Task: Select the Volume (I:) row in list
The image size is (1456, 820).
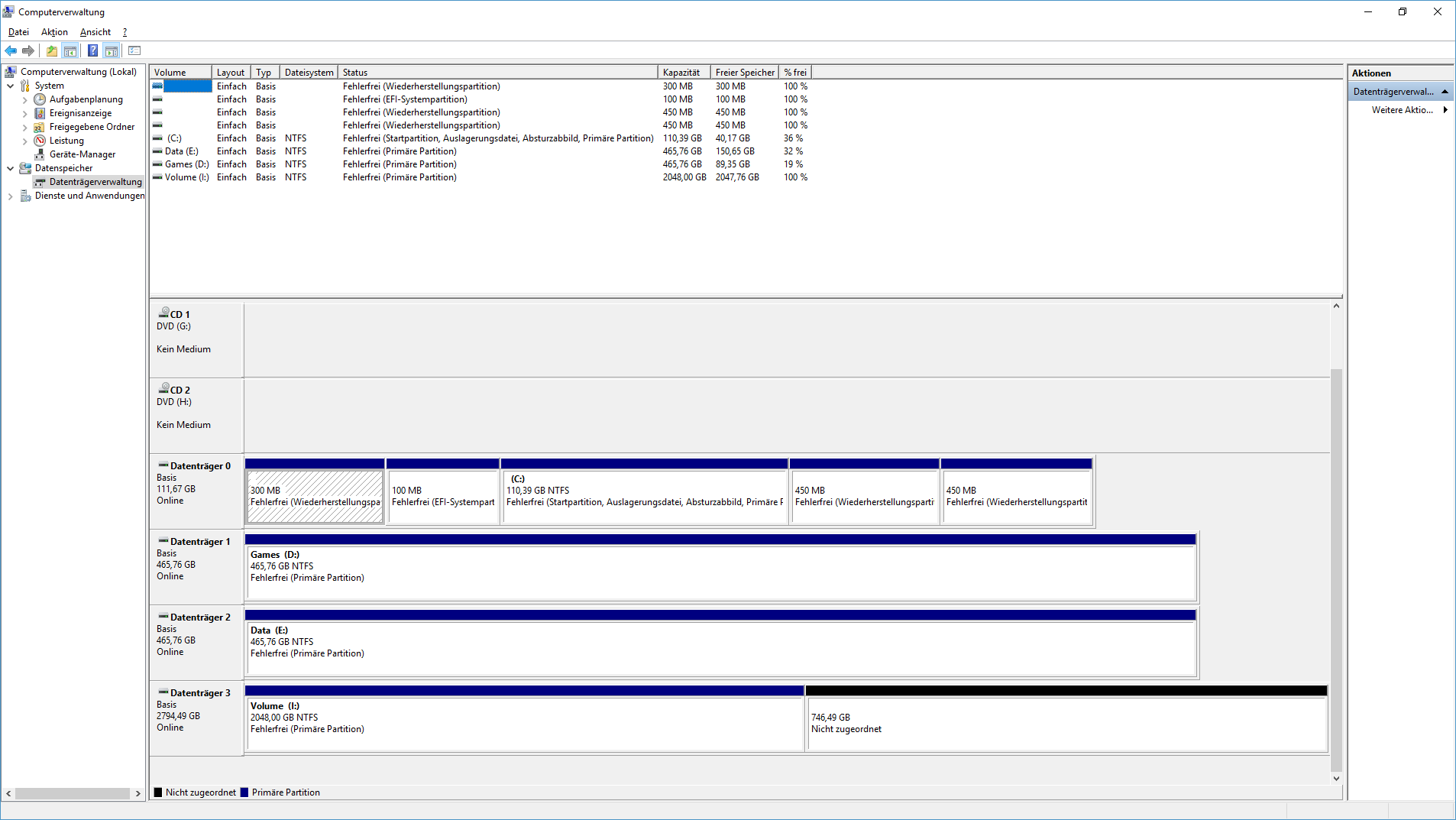Action: 480,177
